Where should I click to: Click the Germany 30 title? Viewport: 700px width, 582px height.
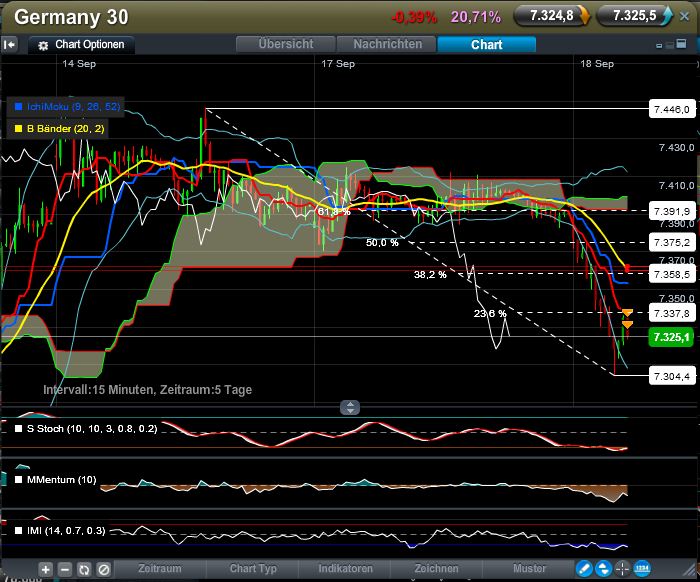[x=71, y=17]
